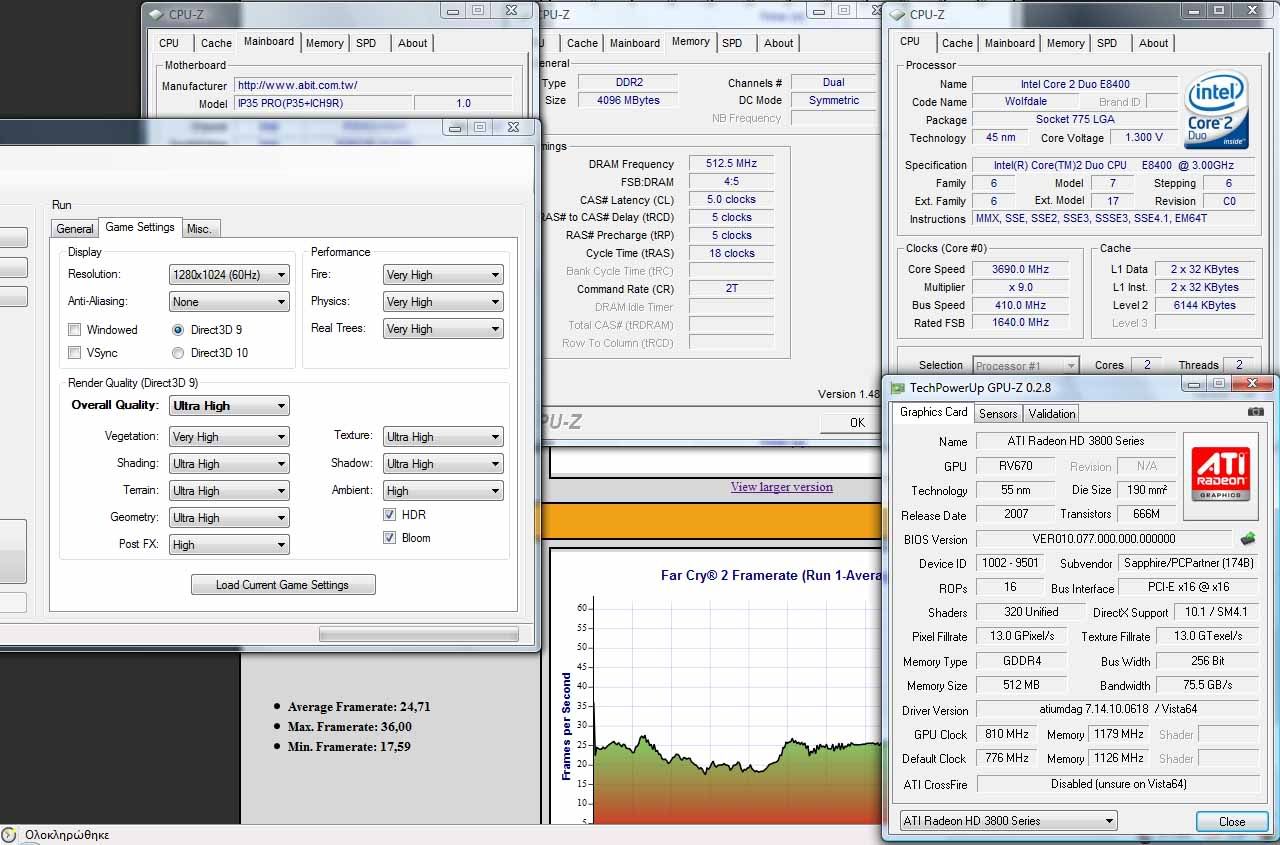Expand the Geometry quality dropdown

[x=229, y=518]
